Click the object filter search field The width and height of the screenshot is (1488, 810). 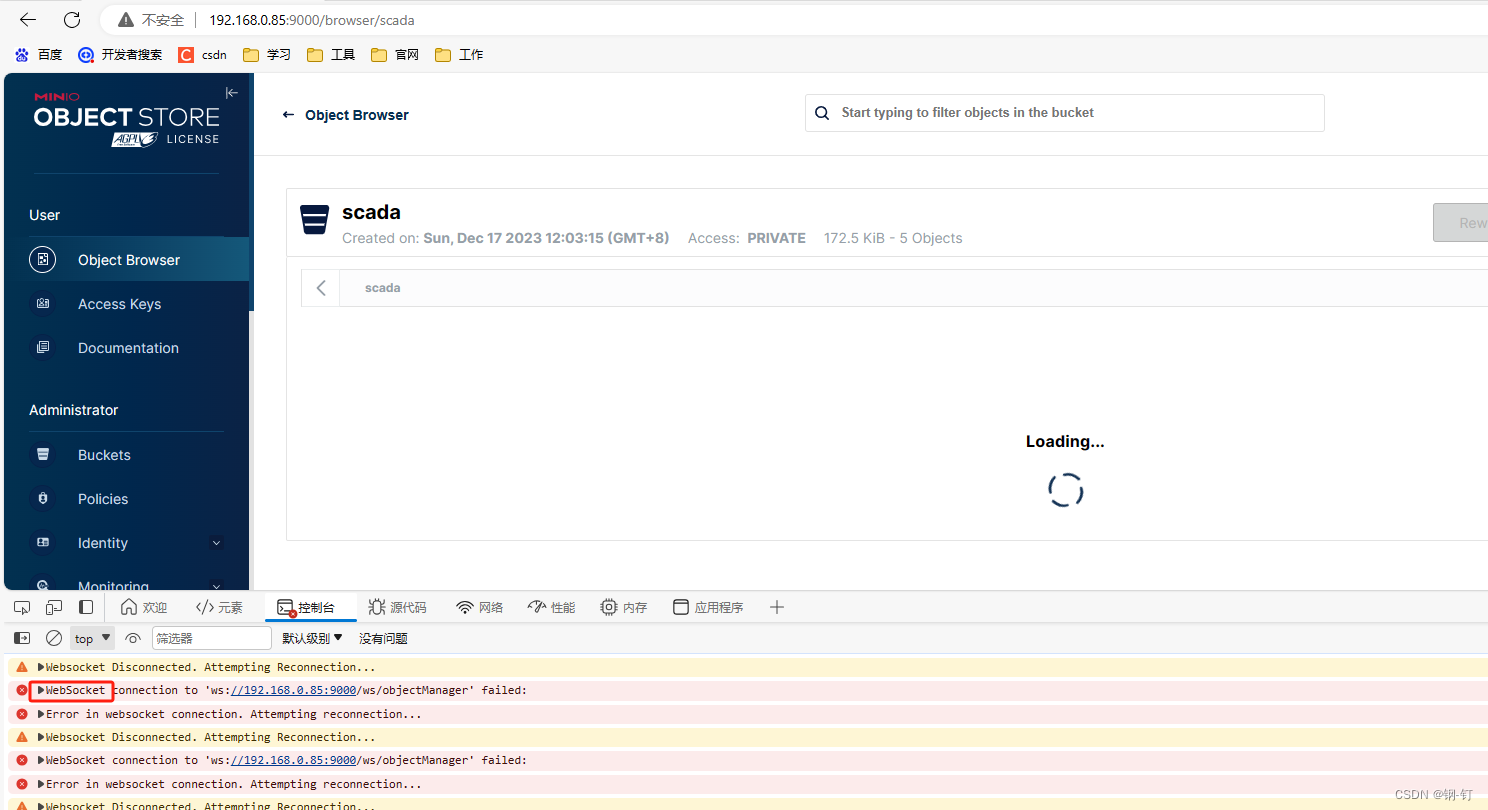pyautogui.click(x=1064, y=113)
